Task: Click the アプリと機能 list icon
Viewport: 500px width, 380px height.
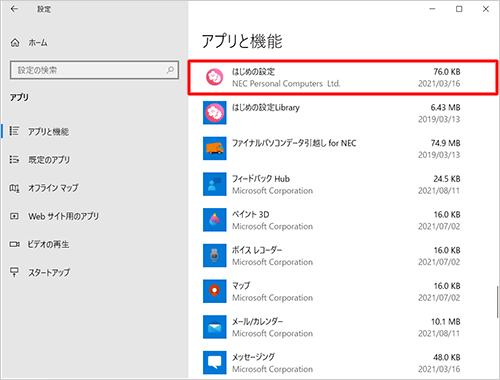Action: (x=14, y=131)
